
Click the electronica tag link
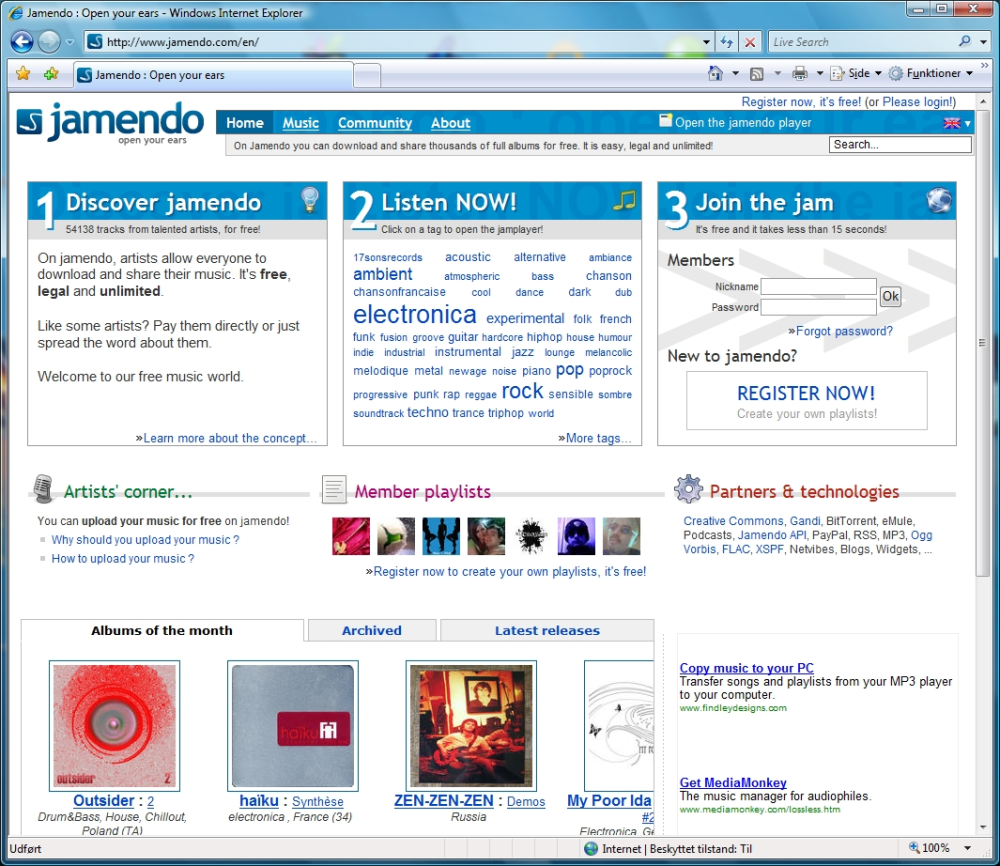point(415,314)
